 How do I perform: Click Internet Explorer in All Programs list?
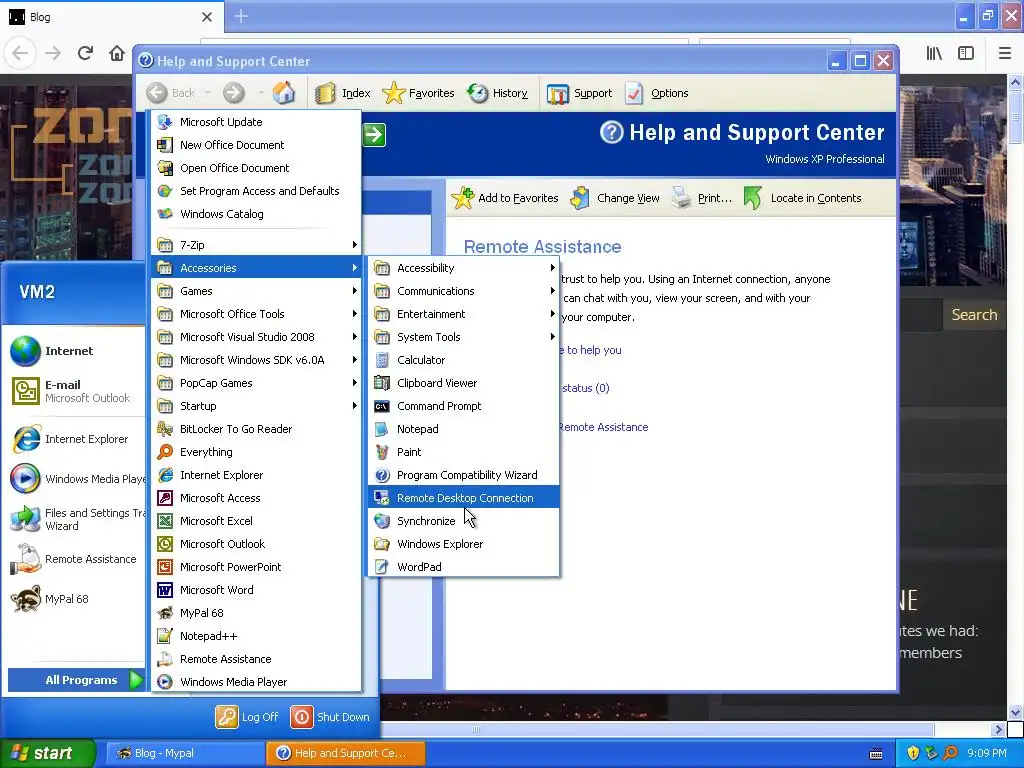(257, 475)
